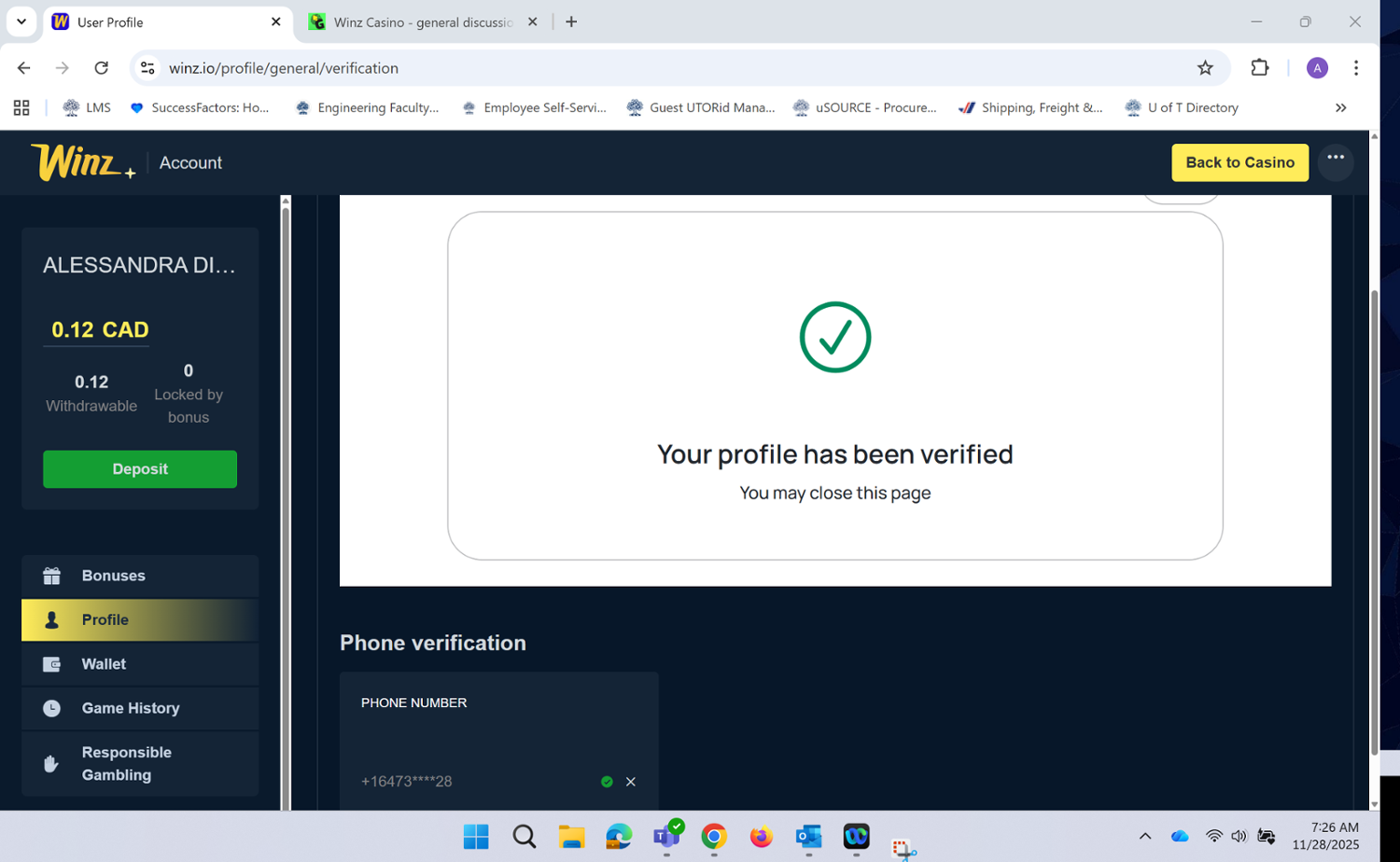This screenshot has height=862, width=1400.
Task: Switch to the Winz Casino discussion tab
Action: (423, 22)
